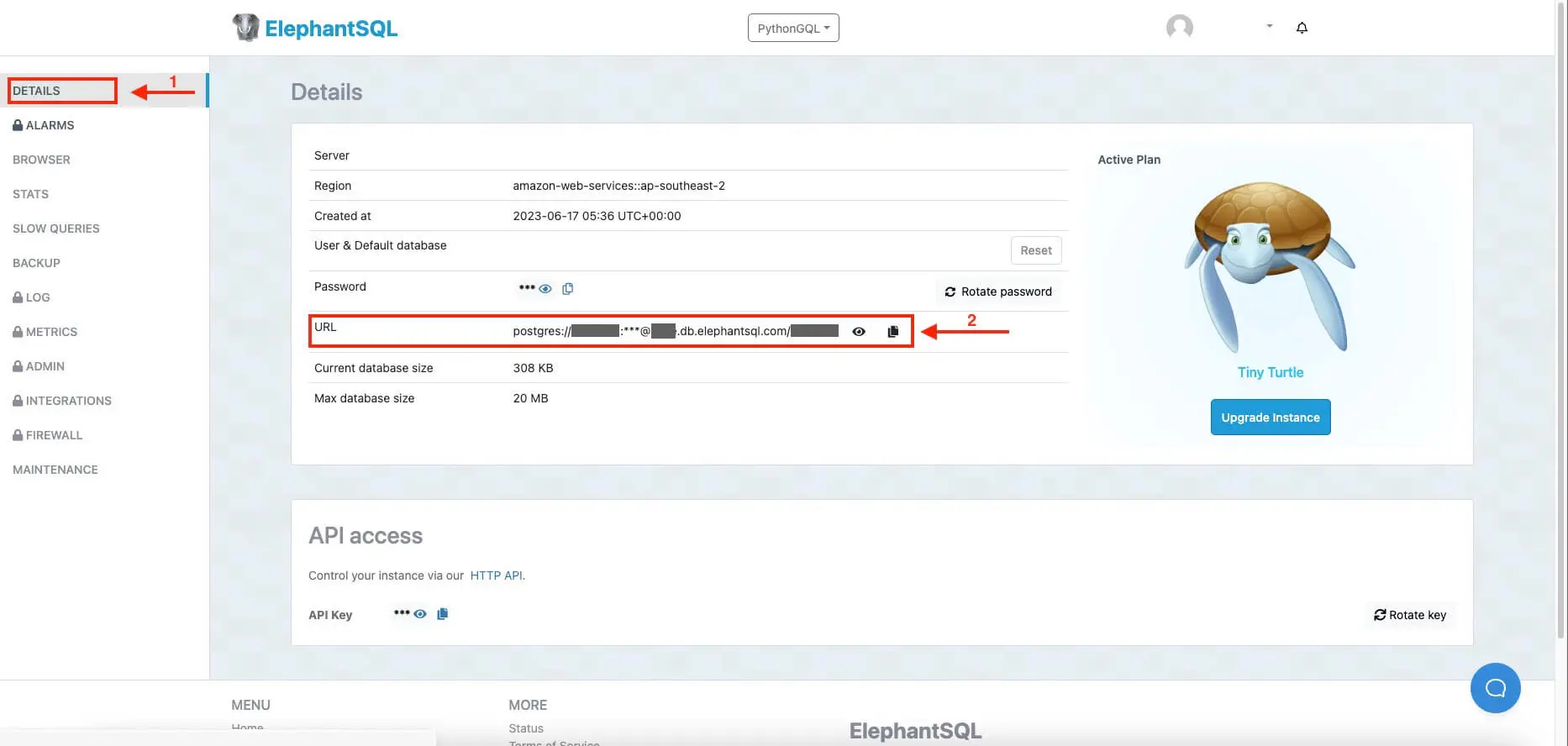Reveal the API Key with the eye icon
The height and width of the screenshot is (746, 1568).
(420, 614)
